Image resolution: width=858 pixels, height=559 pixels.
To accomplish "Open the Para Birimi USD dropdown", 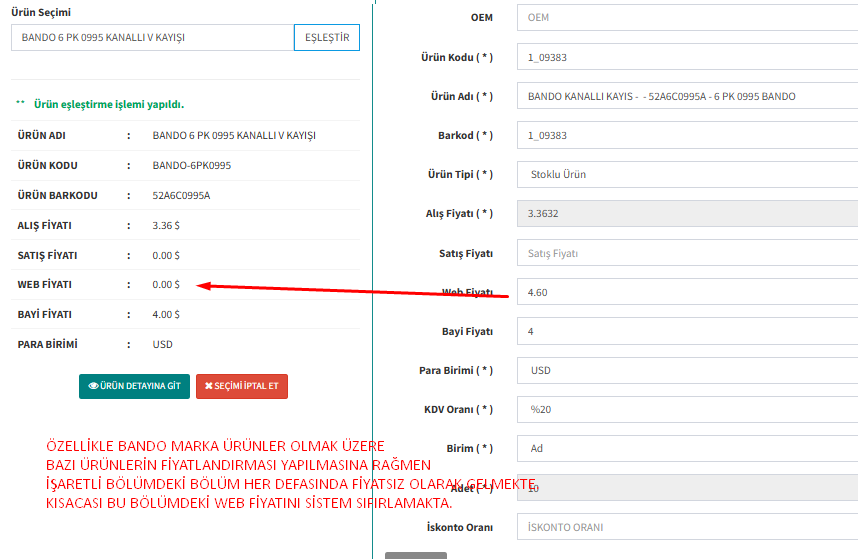I will (x=687, y=370).
